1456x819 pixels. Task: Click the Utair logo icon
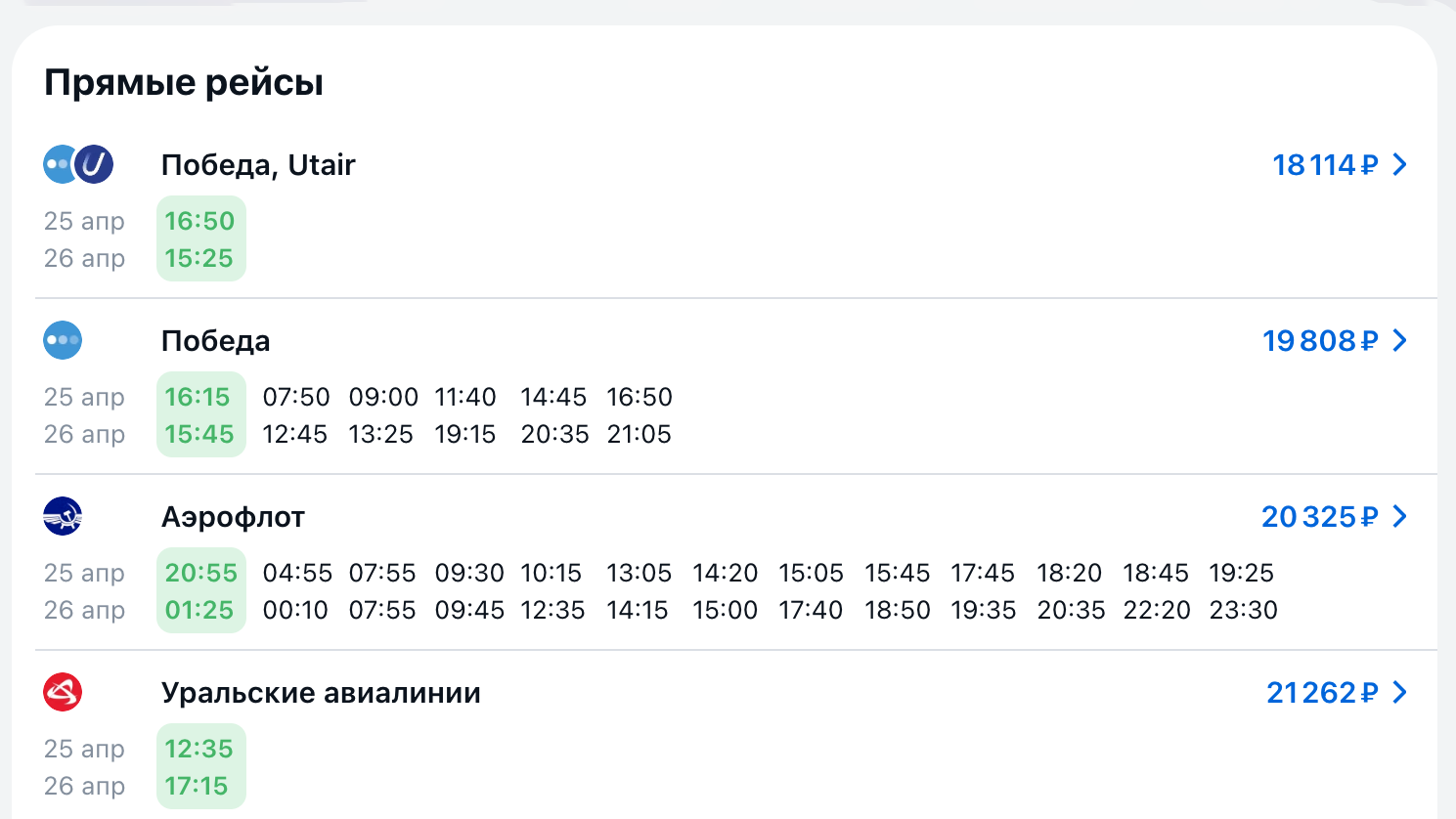click(94, 164)
